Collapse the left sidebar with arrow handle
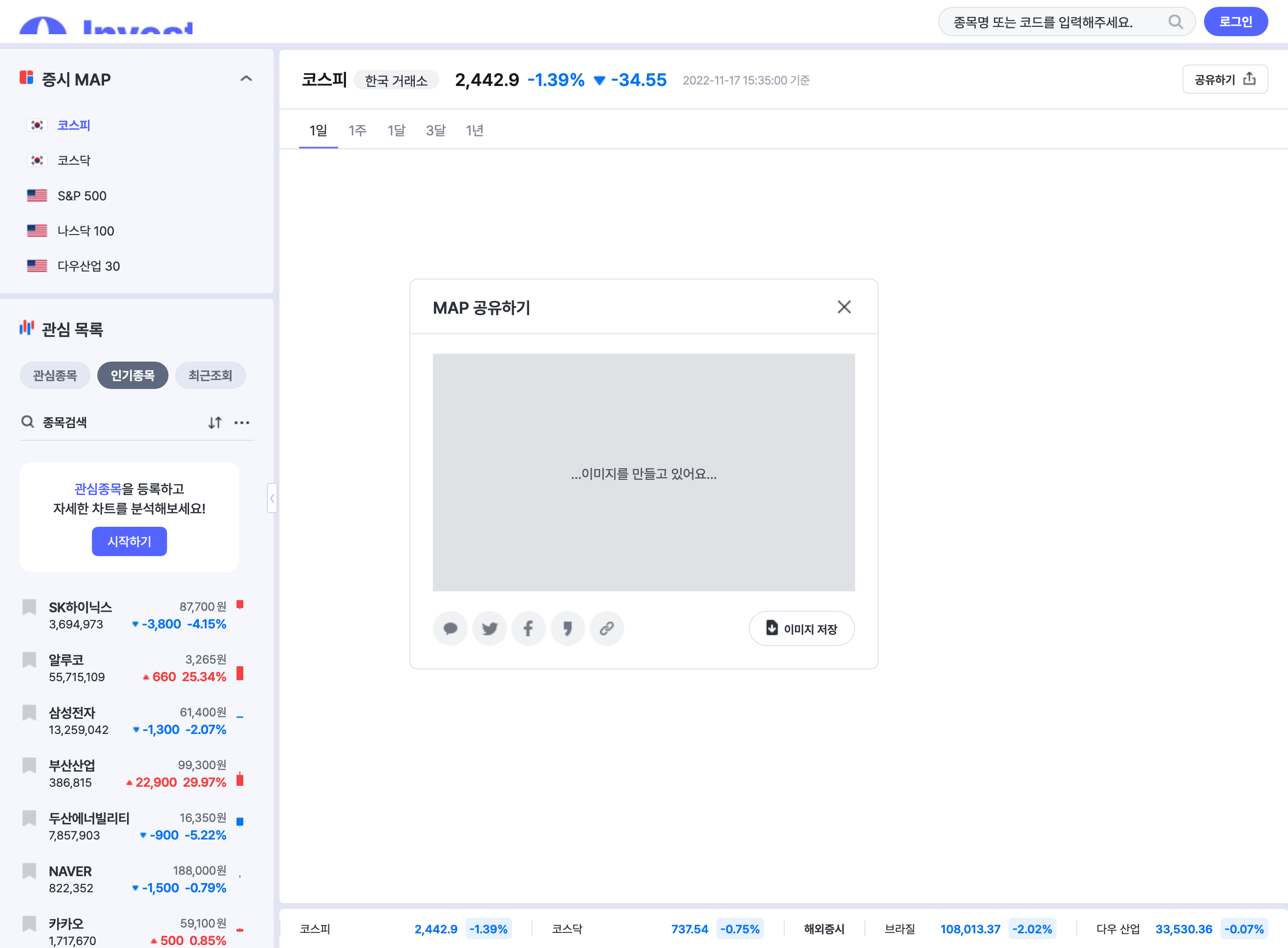Image resolution: width=1288 pixels, height=948 pixels. (272, 498)
